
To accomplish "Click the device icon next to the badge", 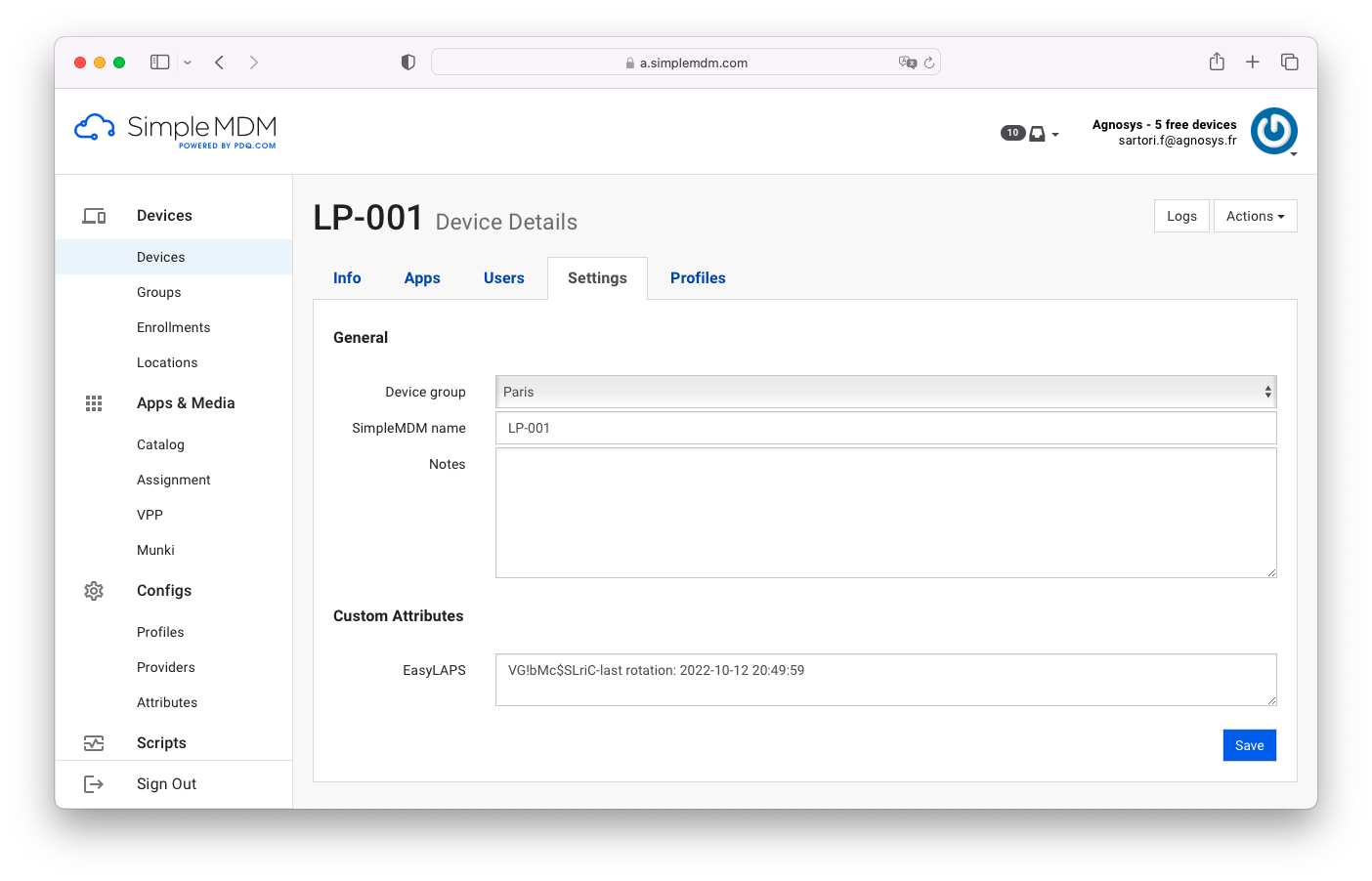I will pos(1036,133).
